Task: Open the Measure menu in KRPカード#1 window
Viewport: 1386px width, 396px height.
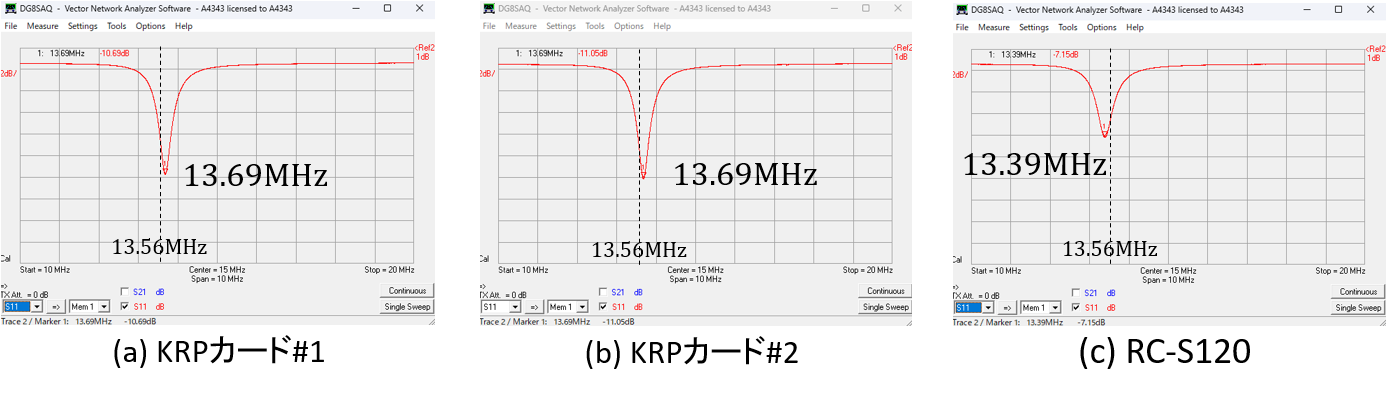Action: 43,27
